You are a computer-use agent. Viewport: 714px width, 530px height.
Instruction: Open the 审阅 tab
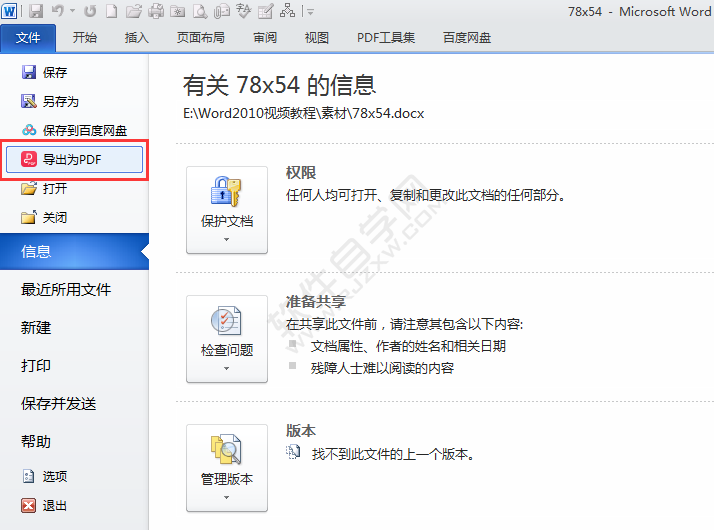(265, 38)
